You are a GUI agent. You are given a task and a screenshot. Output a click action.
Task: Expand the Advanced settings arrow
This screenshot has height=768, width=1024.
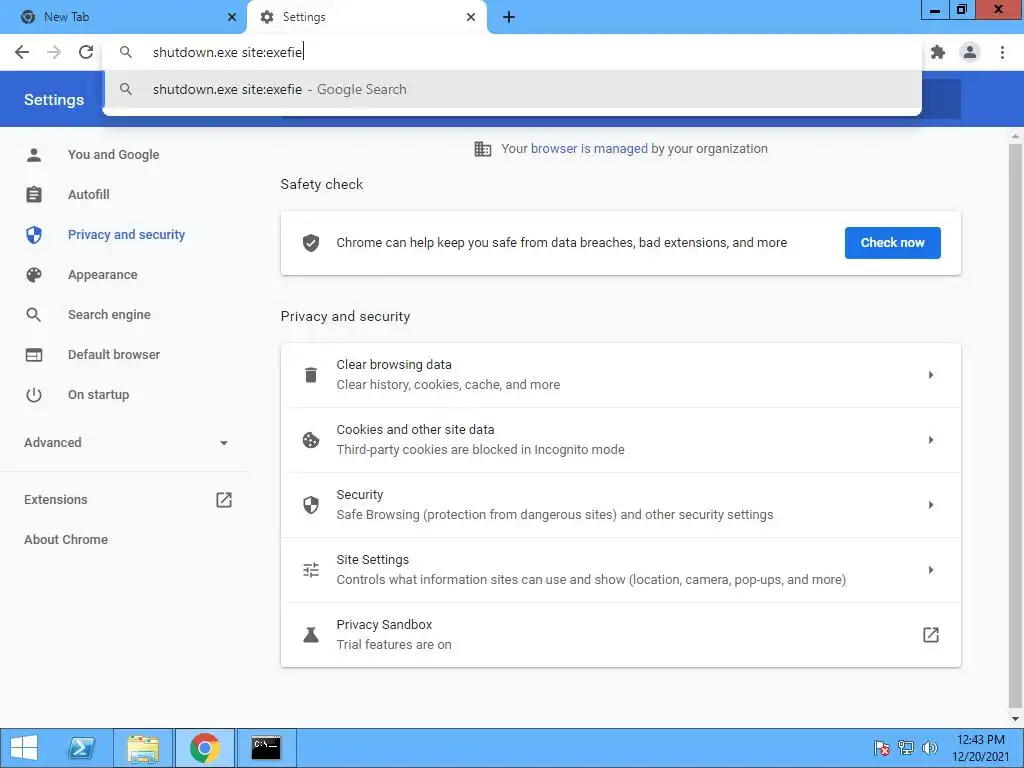click(223, 443)
